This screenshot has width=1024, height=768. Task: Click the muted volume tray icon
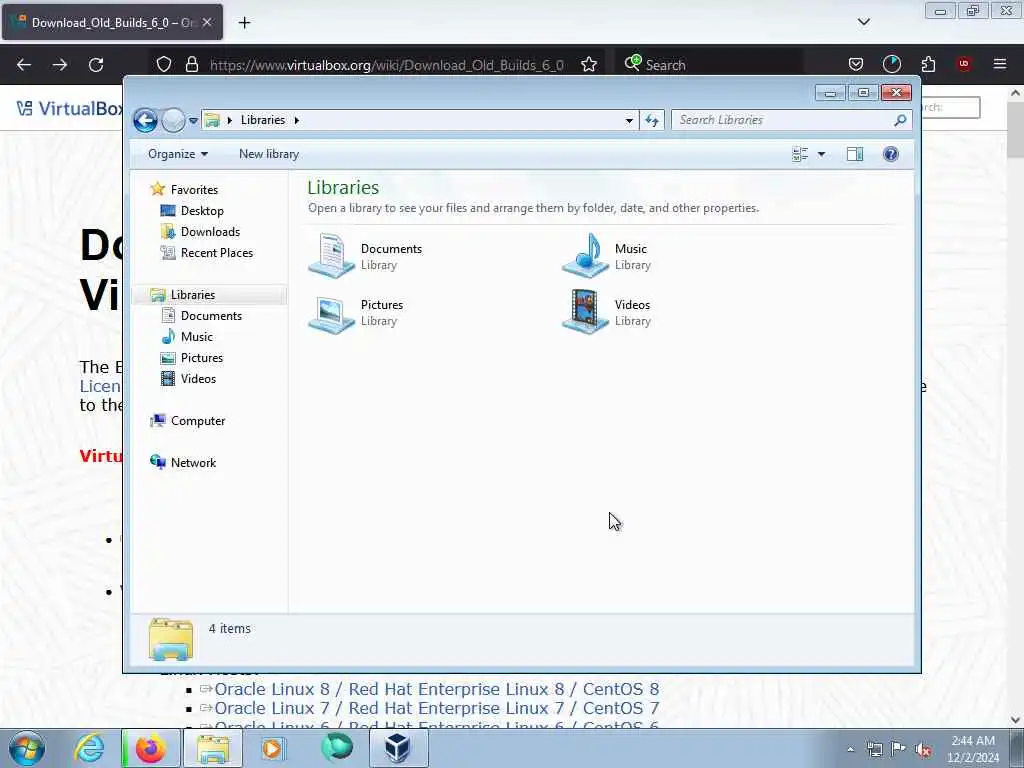coord(923,750)
